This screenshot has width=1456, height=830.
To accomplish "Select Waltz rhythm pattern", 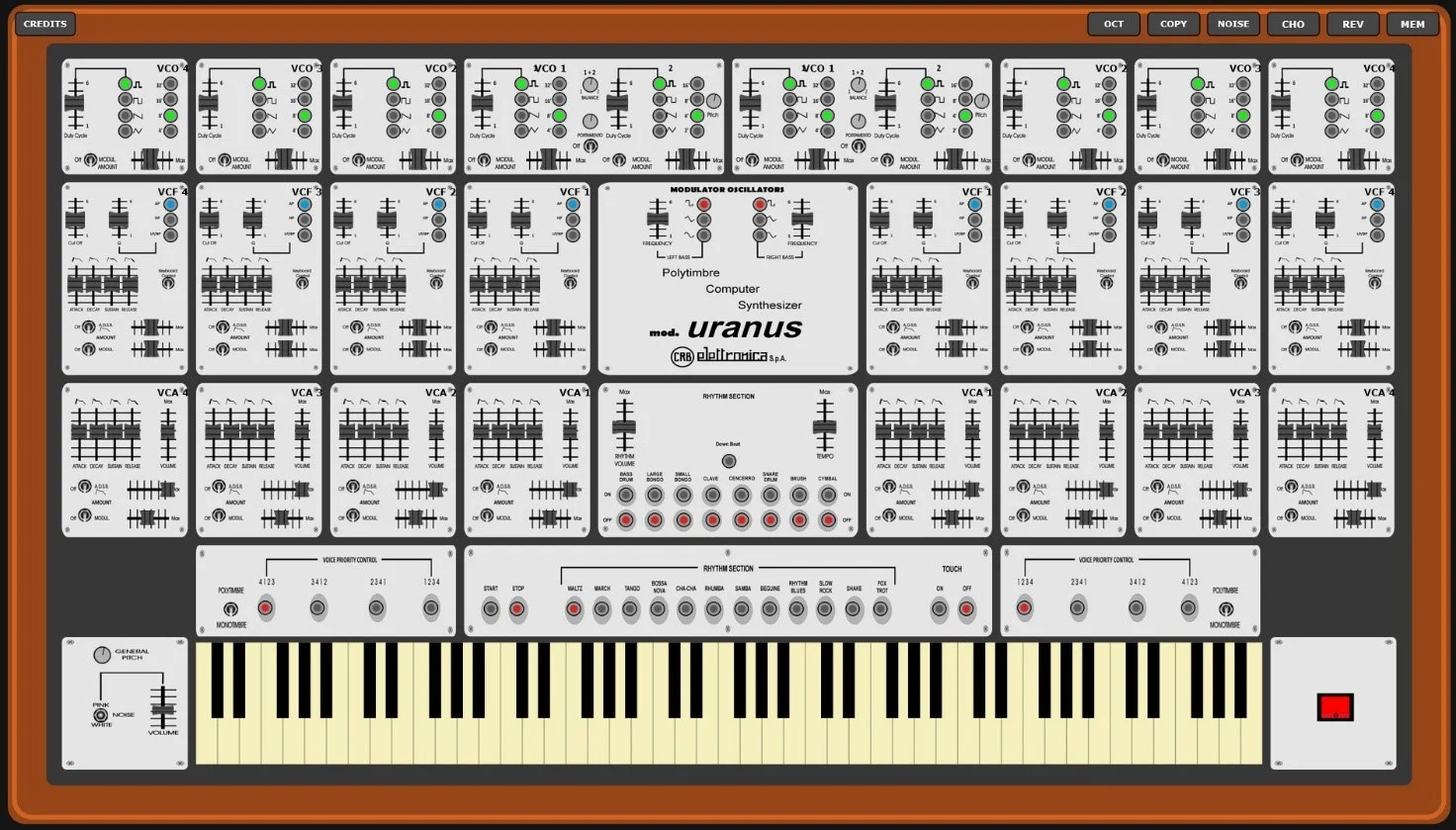I will point(574,609).
